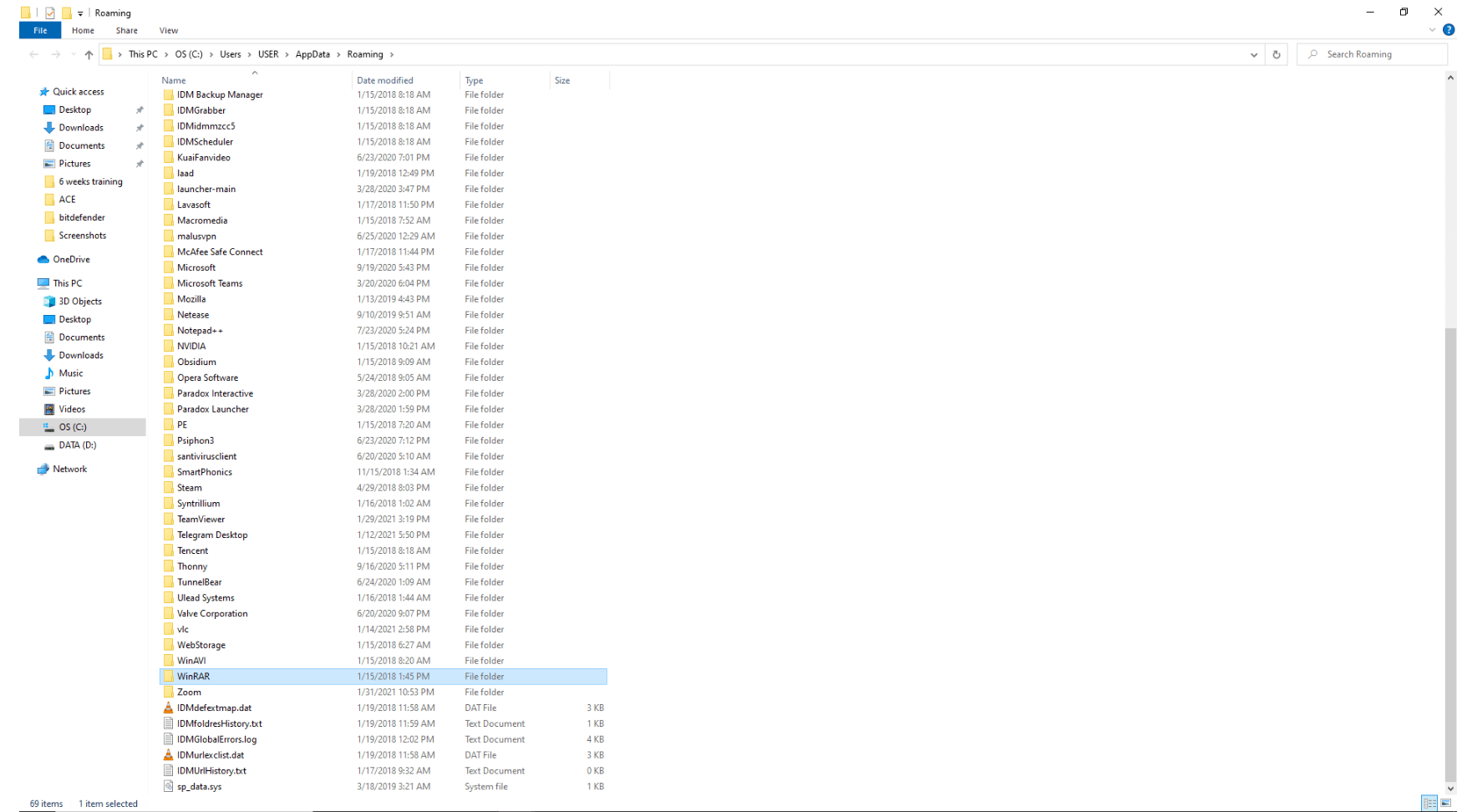Select This PC in navigation pane
The image size is (1457, 812).
pyautogui.click(x=68, y=283)
